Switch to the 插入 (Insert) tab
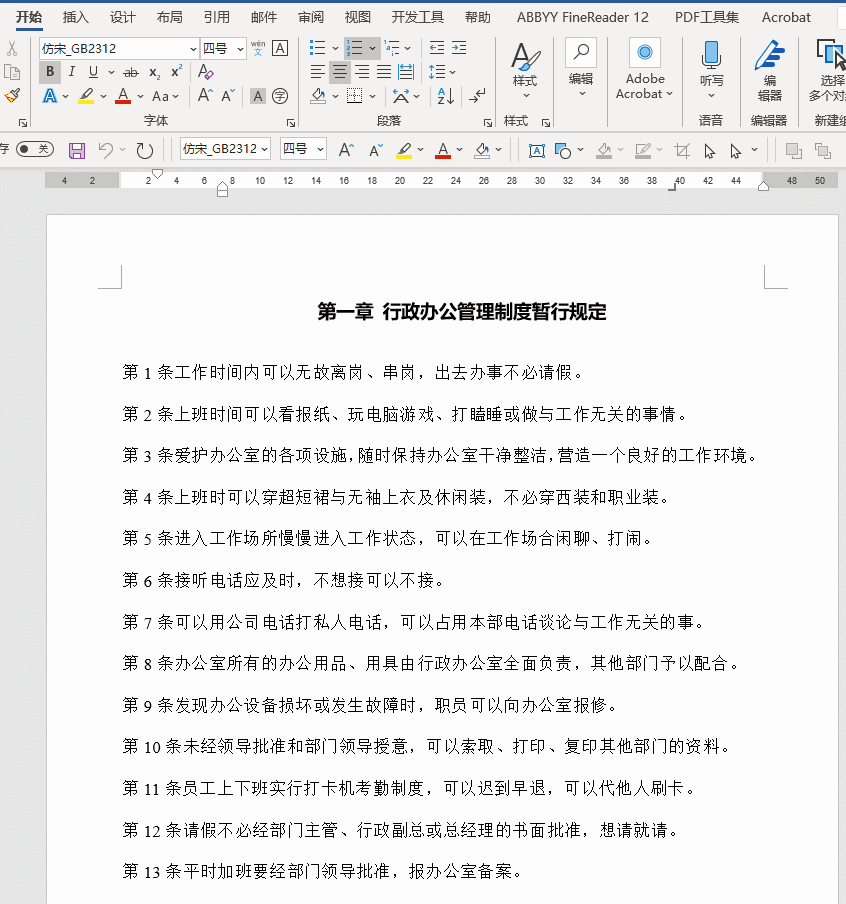Image resolution: width=846 pixels, height=904 pixels. (75, 17)
